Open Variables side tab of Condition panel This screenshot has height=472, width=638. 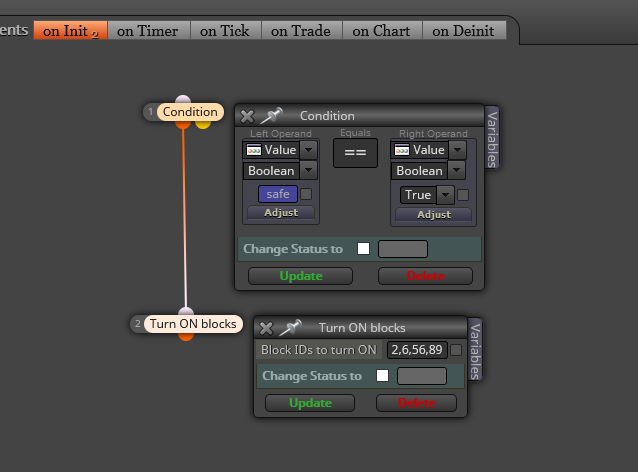[492, 139]
